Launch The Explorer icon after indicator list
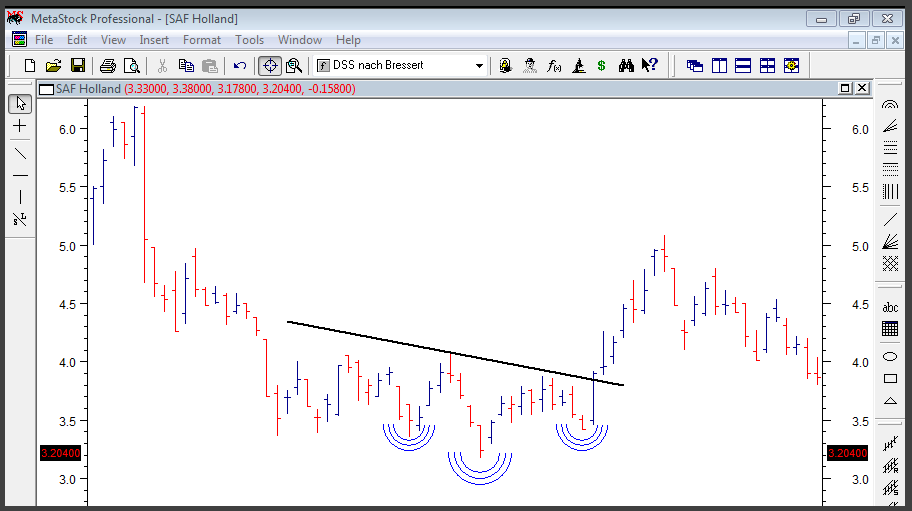Viewport: 912px width, 511px height. (x=505, y=66)
